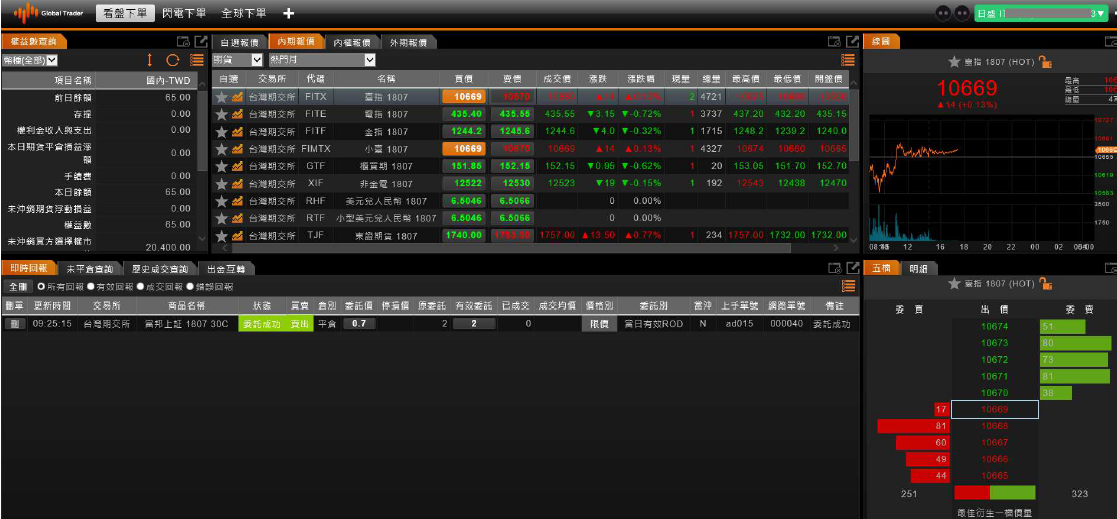Open the 幣種(全部) currency dropdown
The width and height of the screenshot is (1117, 519).
32,60
